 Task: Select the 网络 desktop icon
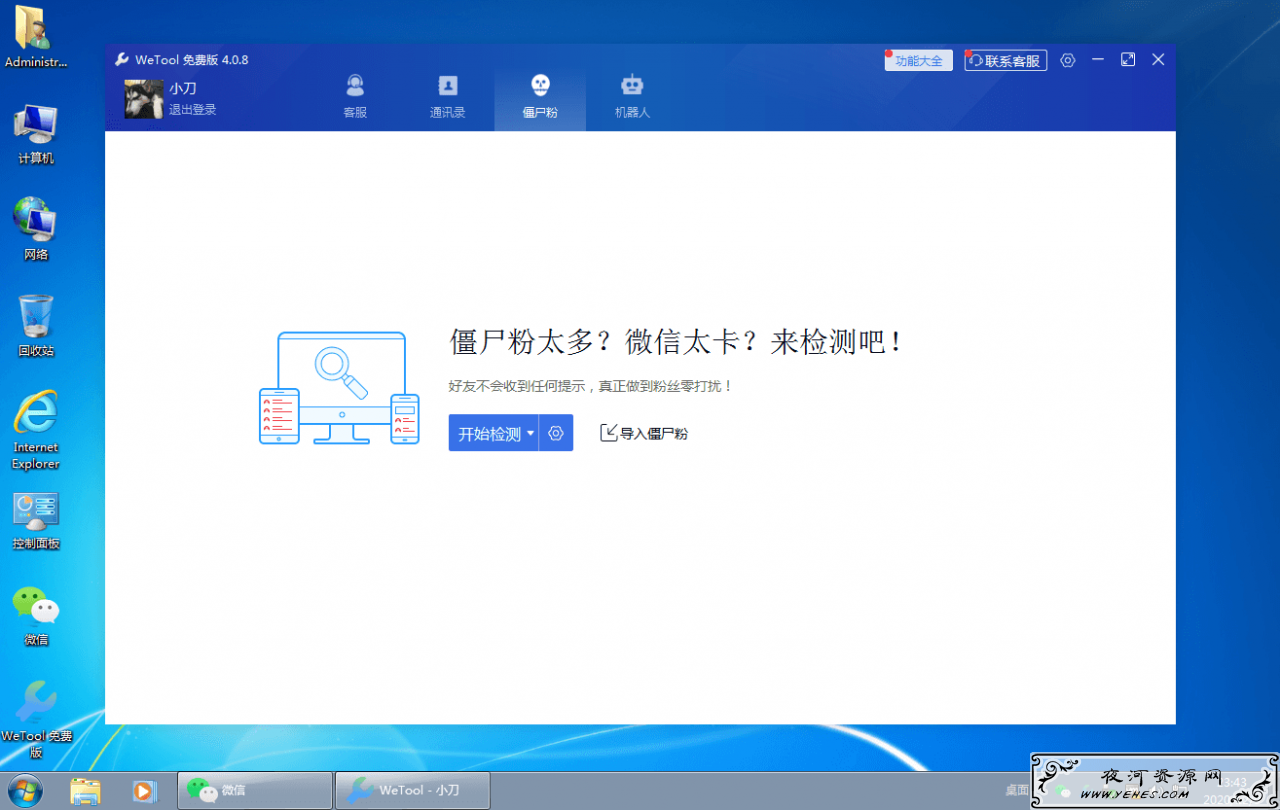(36, 229)
